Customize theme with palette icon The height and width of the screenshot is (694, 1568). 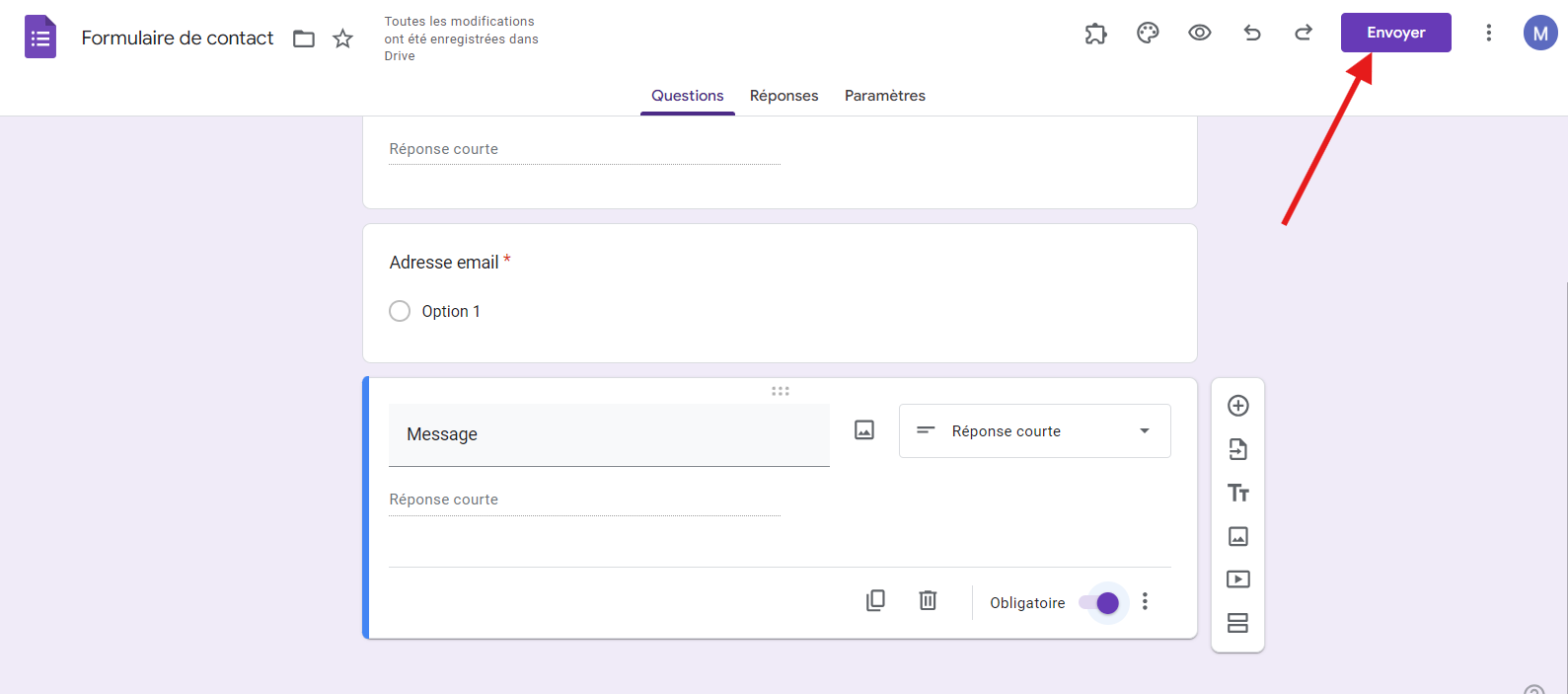click(1148, 33)
